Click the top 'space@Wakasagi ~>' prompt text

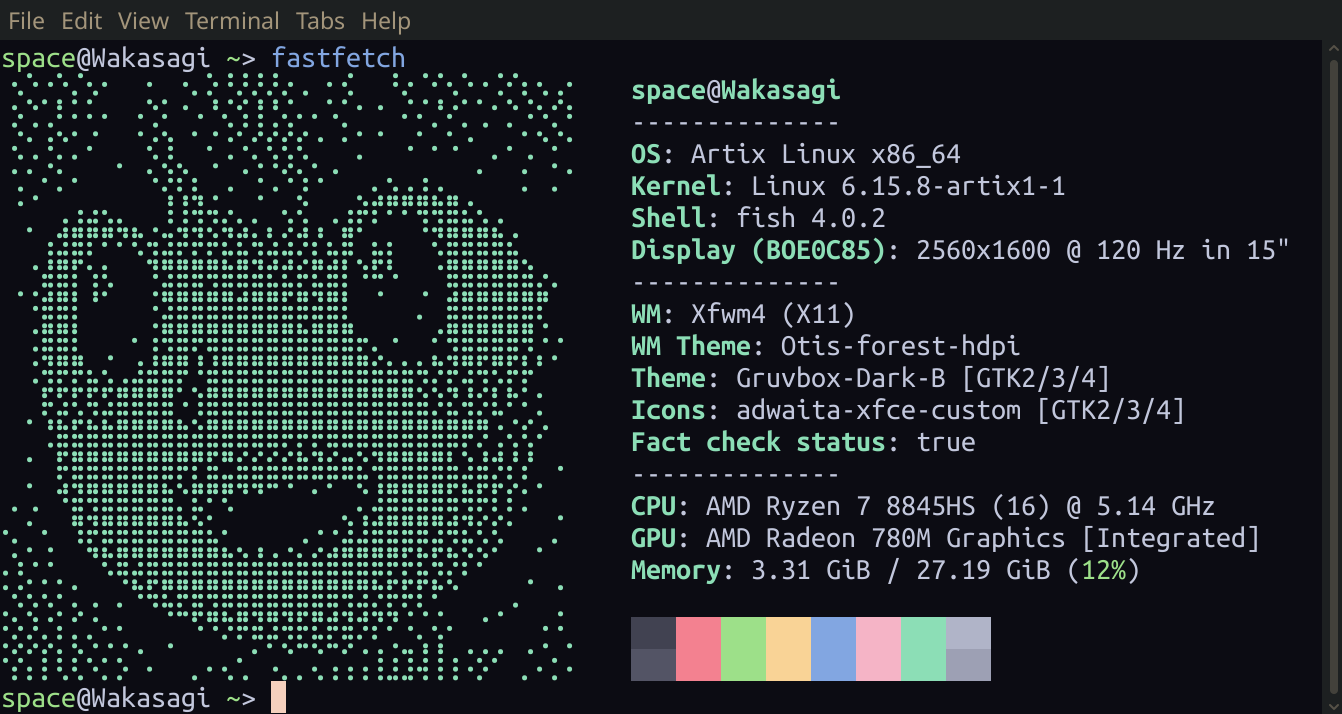128,58
